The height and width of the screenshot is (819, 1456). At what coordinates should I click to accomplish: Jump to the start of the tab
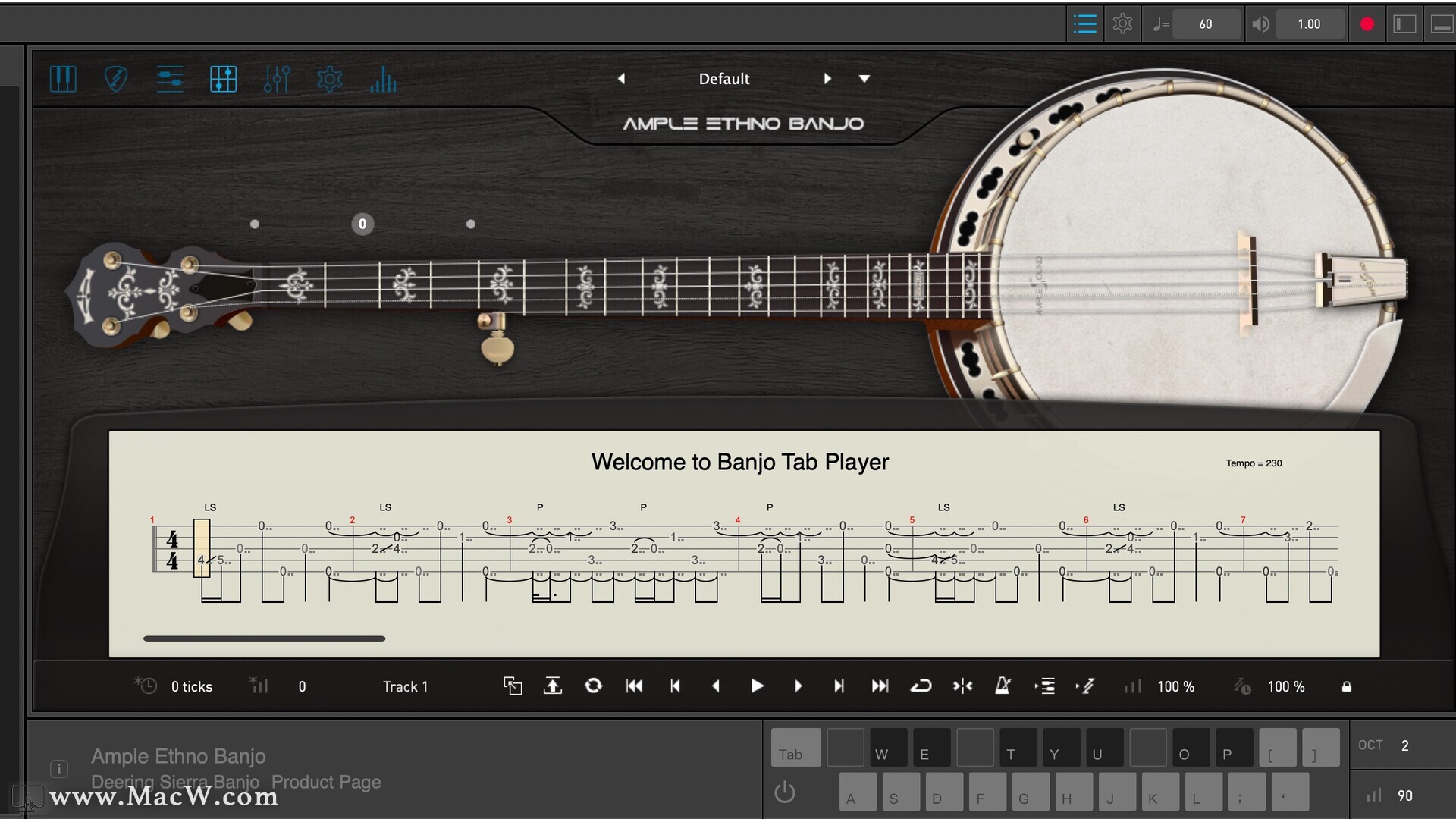pyautogui.click(x=634, y=686)
